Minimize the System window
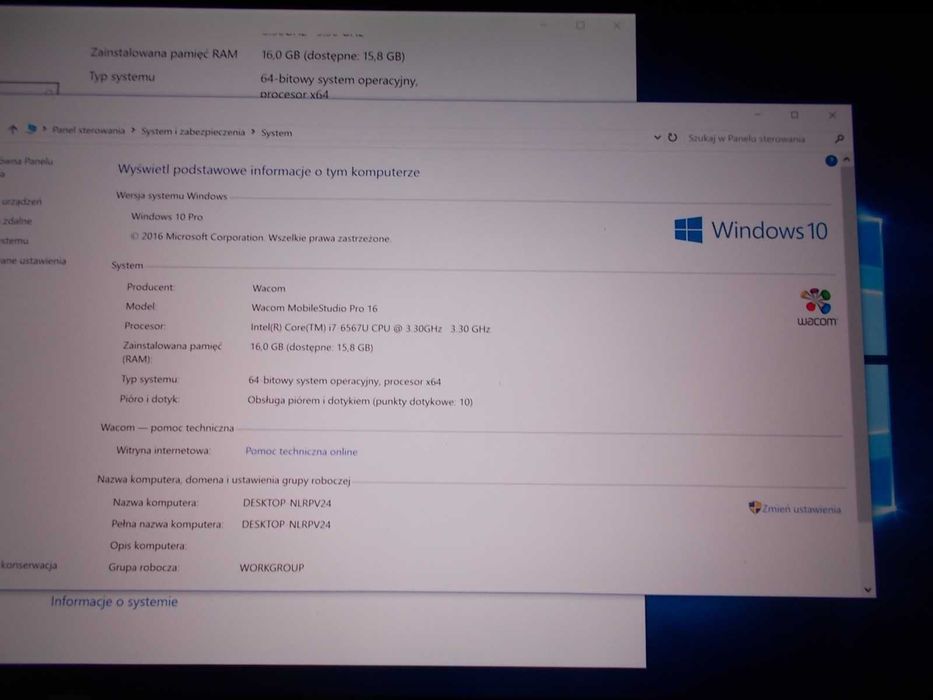The height and width of the screenshot is (700, 933). (x=758, y=114)
